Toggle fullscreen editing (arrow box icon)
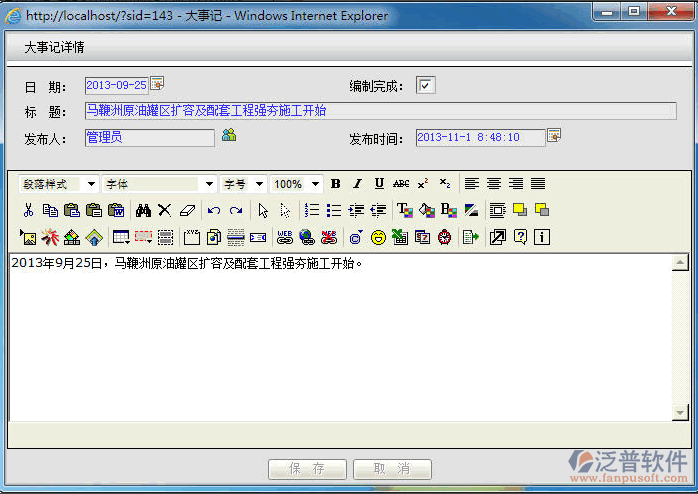The width and height of the screenshot is (698, 494). (498, 237)
